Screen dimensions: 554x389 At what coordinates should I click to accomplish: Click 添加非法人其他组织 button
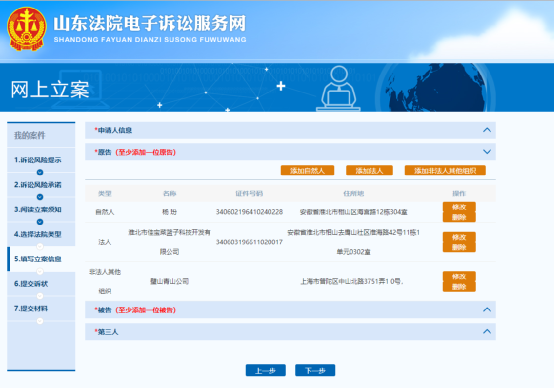tap(445, 171)
